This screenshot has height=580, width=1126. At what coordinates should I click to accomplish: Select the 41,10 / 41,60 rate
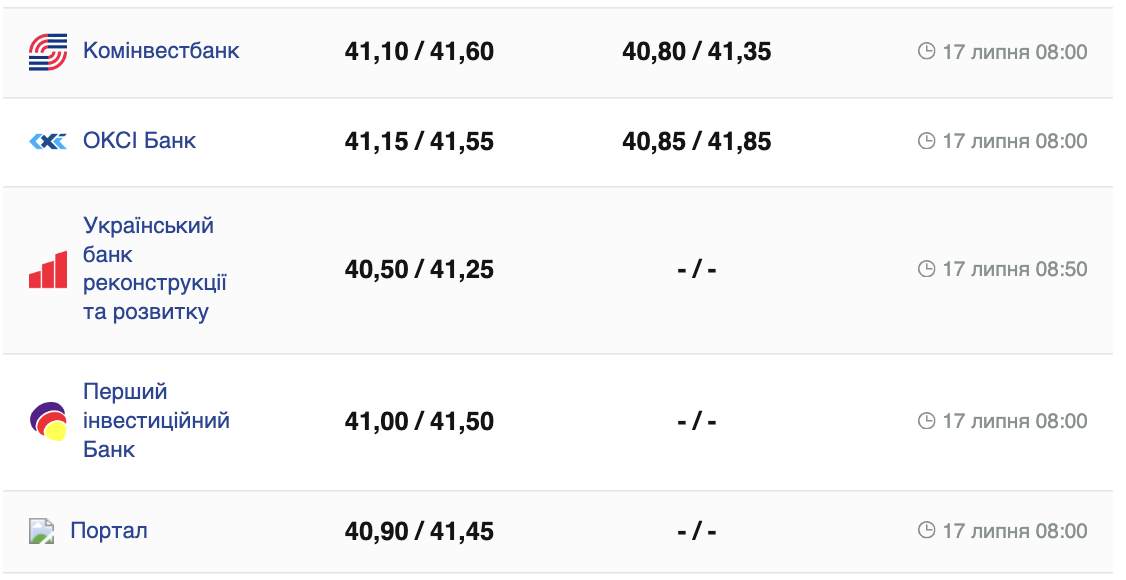point(419,51)
